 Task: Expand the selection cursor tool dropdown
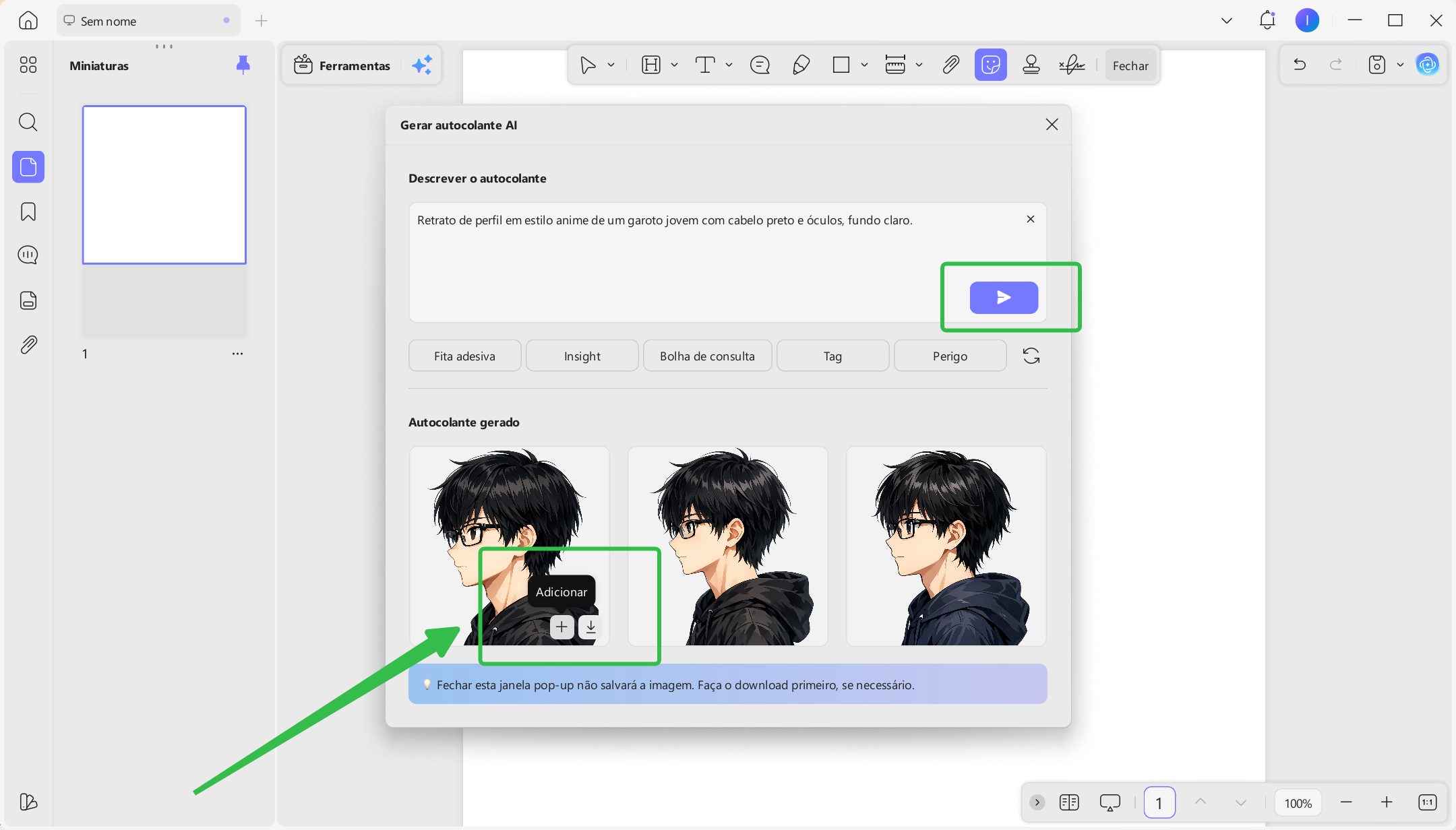611,65
